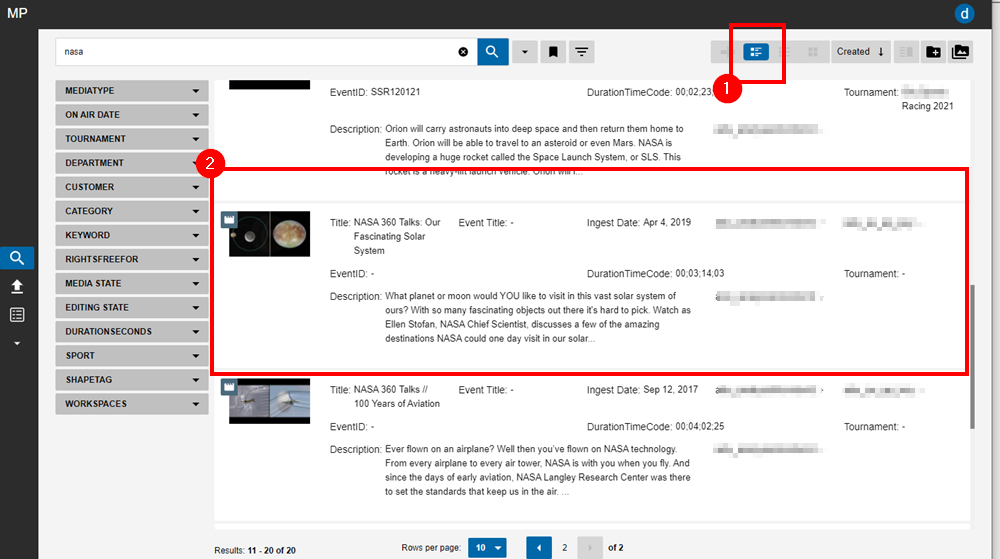
Task: Click the add to new folder icon
Action: [x=933, y=52]
